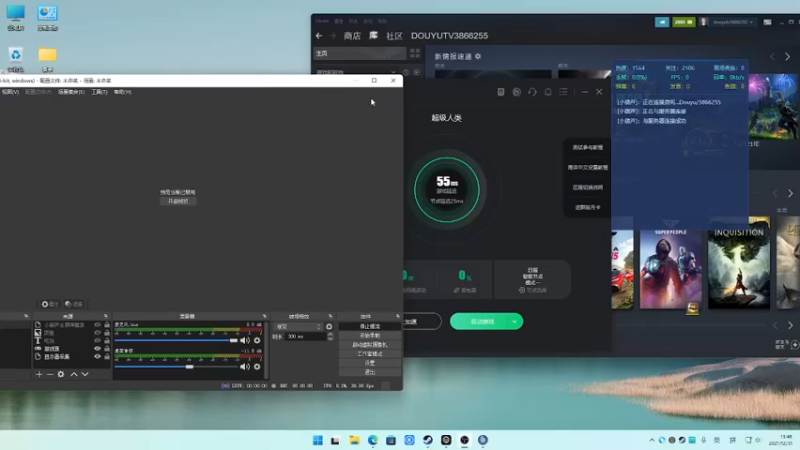Open accelerator customer service headset icon
The image size is (800, 450).
pos(532,92)
